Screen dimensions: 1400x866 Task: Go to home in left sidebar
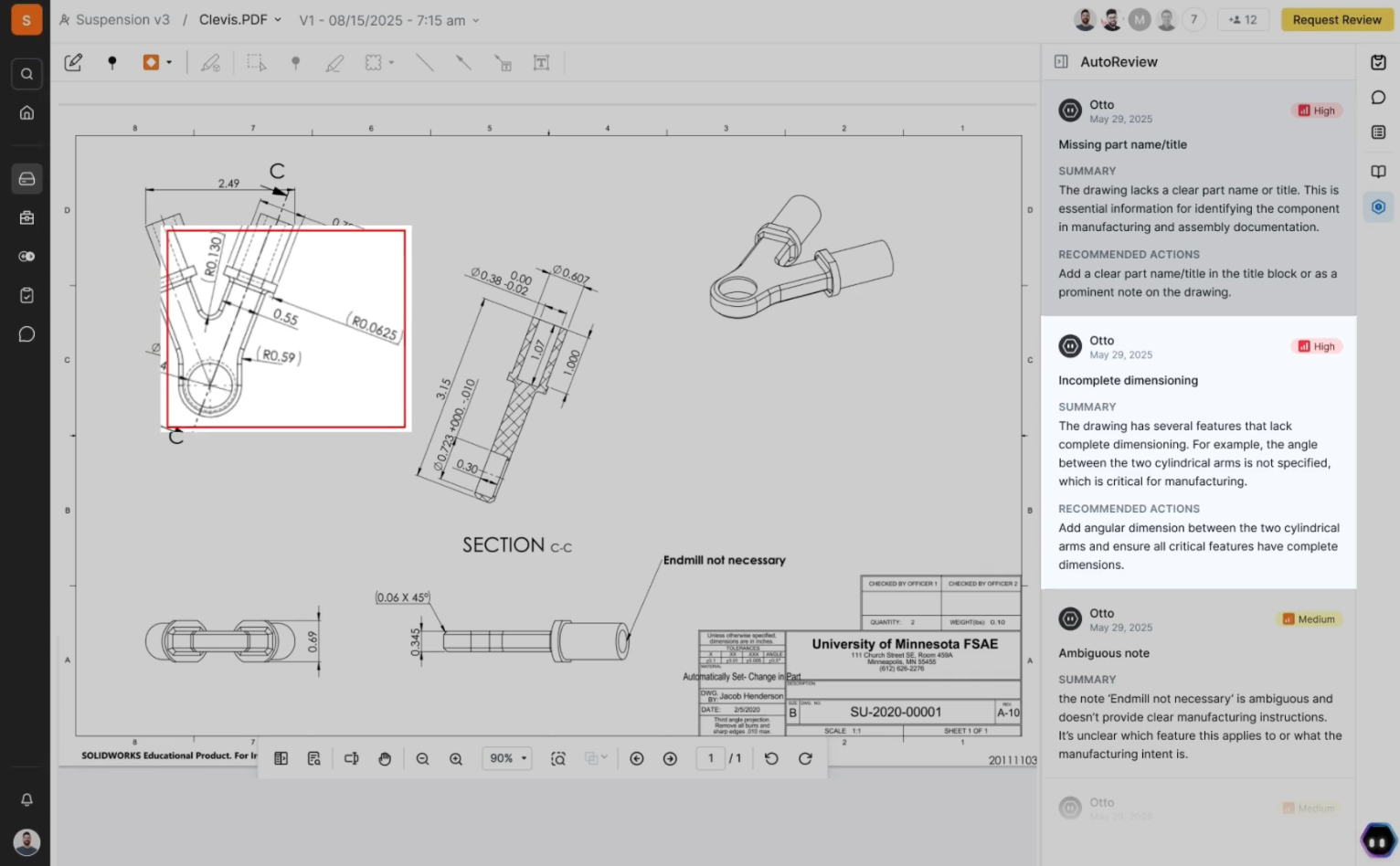click(27, 112)
